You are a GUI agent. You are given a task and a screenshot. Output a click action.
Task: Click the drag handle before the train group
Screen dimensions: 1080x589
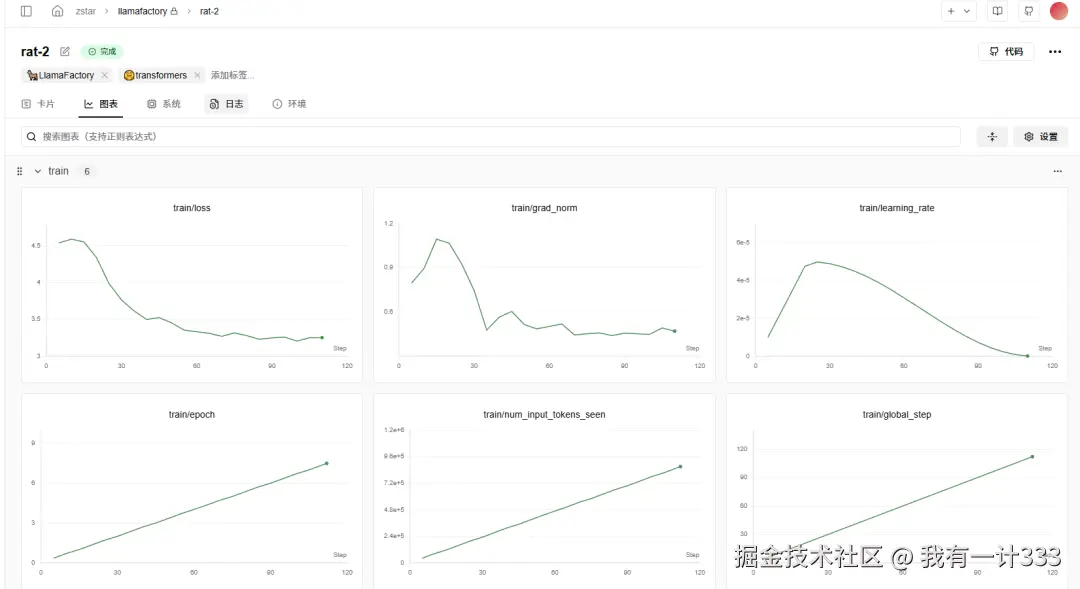(x=19, y=171)
